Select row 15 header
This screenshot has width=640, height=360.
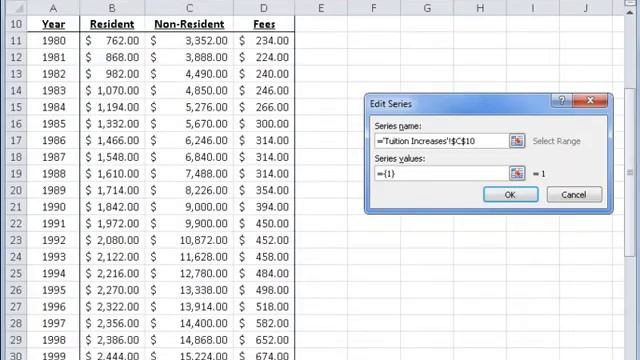pyautogui.click(x=16, y=107)
